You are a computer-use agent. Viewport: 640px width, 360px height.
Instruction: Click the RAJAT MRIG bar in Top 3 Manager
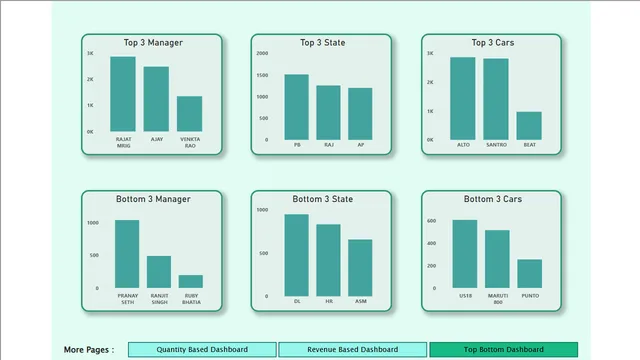click(x=123, y=94)
